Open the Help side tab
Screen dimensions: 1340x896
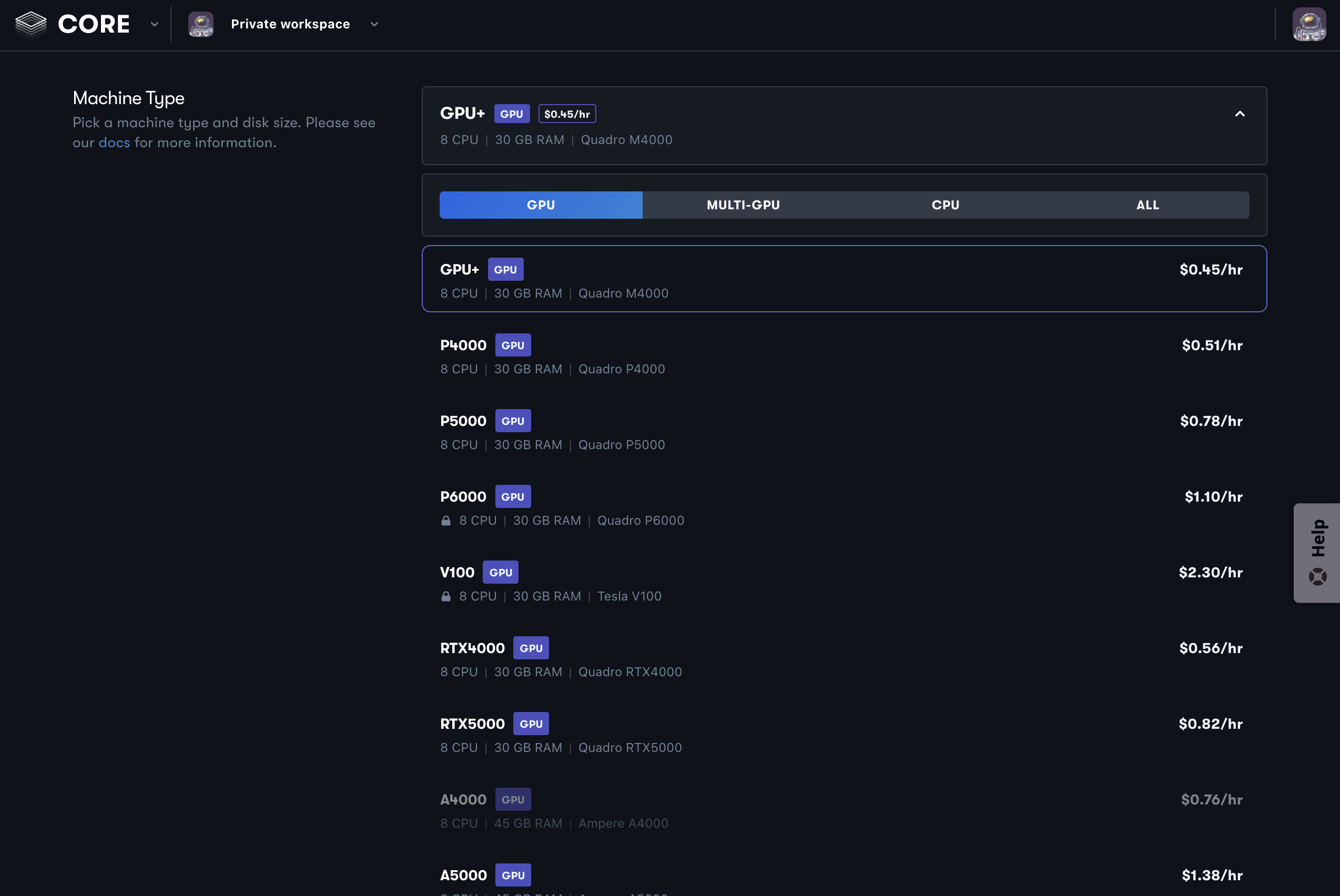pos(1316,553)
